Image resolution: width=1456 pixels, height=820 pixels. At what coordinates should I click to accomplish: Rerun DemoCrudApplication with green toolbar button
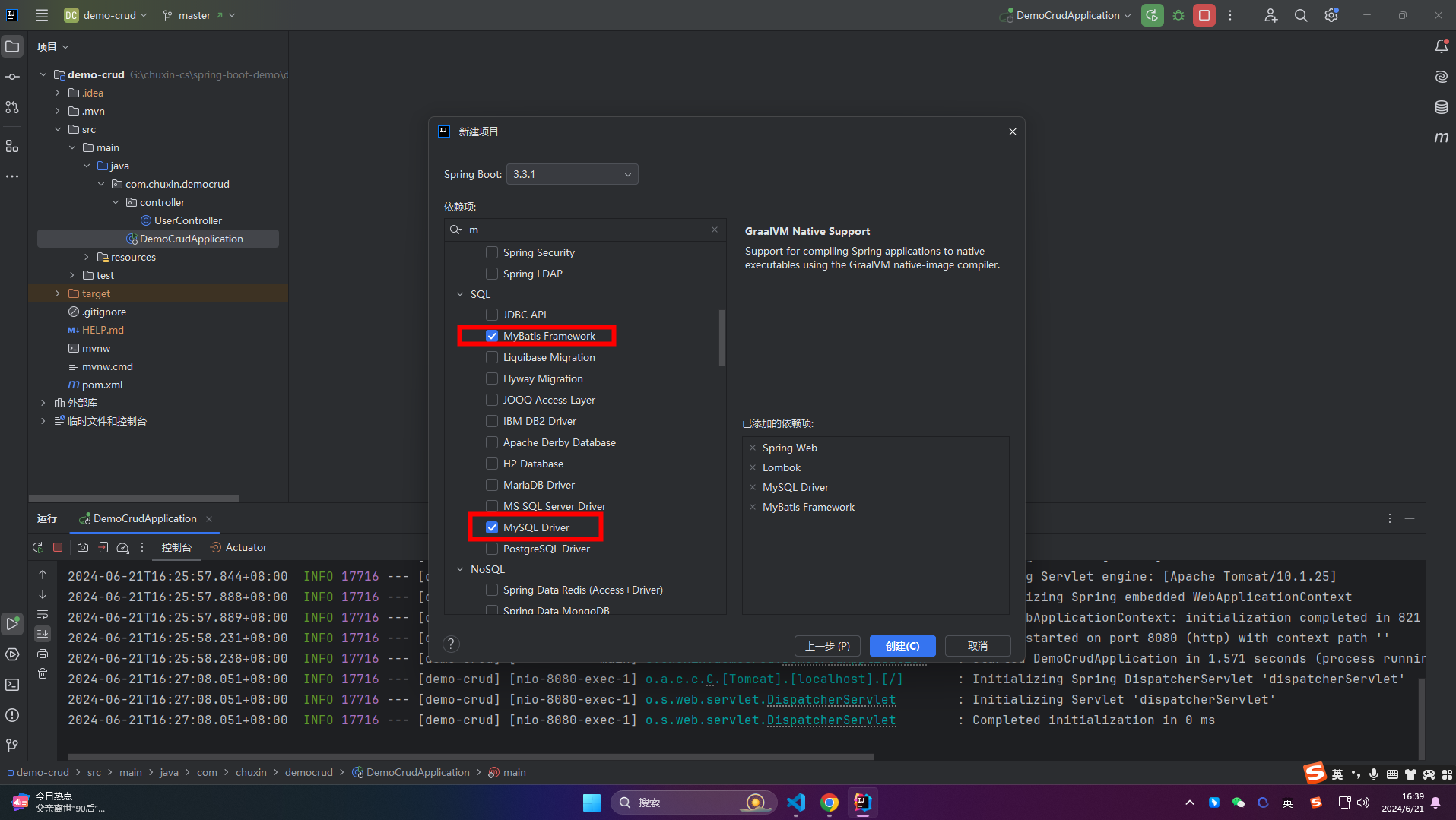[x=1153, y=15]
